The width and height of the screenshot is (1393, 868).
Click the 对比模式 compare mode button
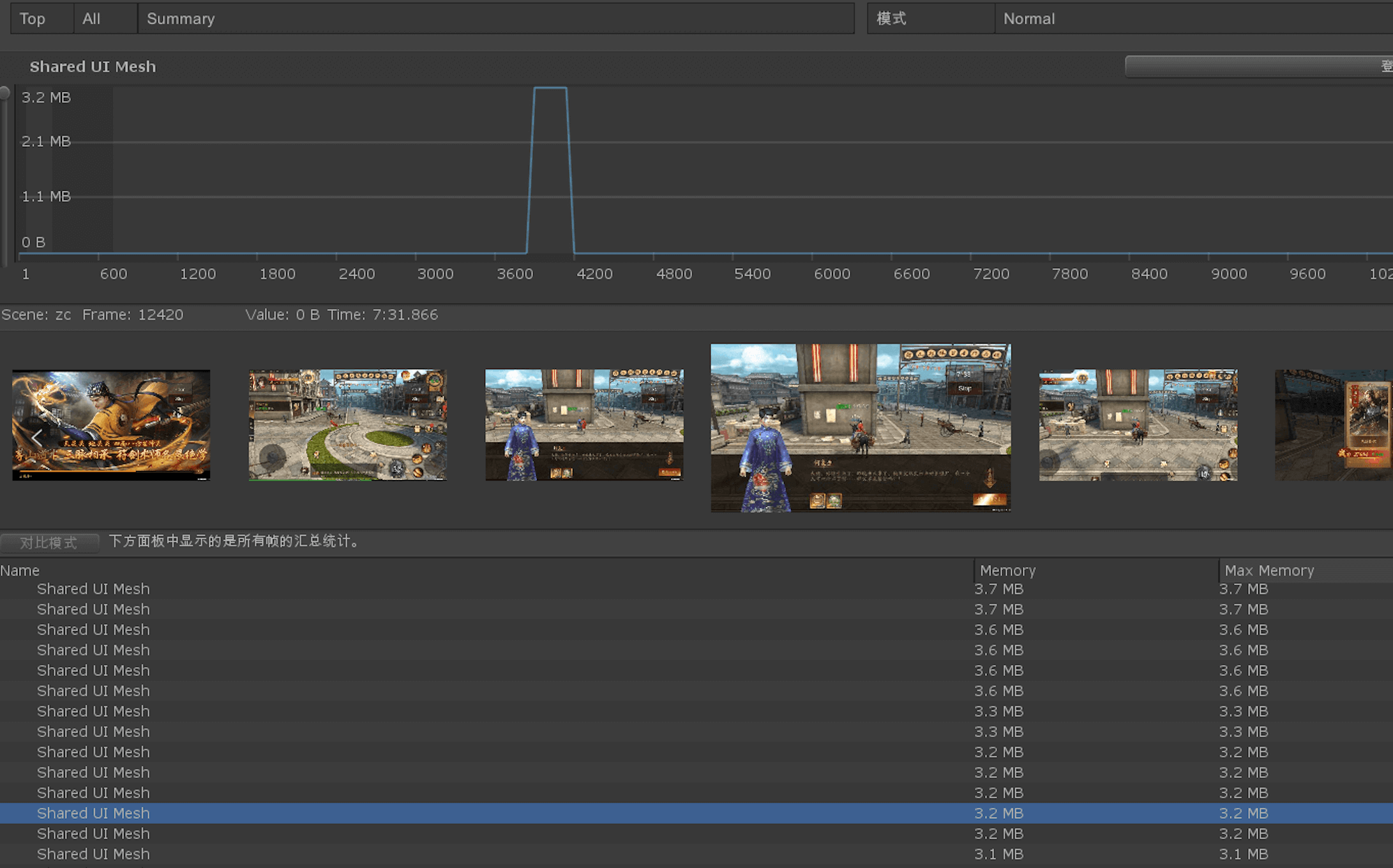click(x=49, y=542)
